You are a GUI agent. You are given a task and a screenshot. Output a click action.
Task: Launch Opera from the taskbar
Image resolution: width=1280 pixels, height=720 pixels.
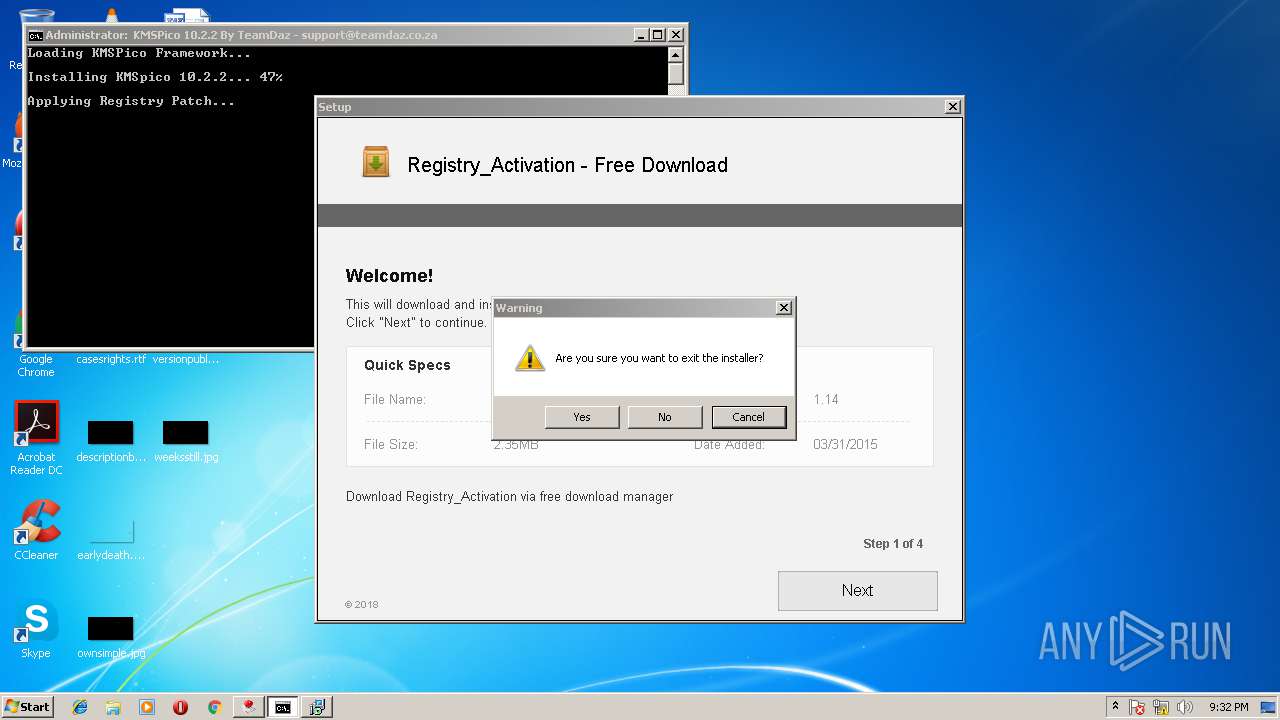[180, 707]
